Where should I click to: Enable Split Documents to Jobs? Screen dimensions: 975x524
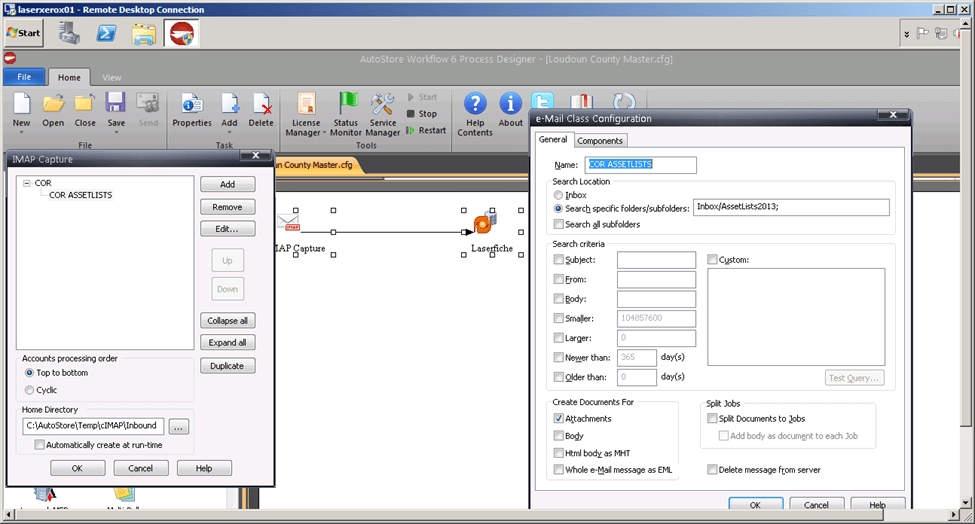pos(712,419)
